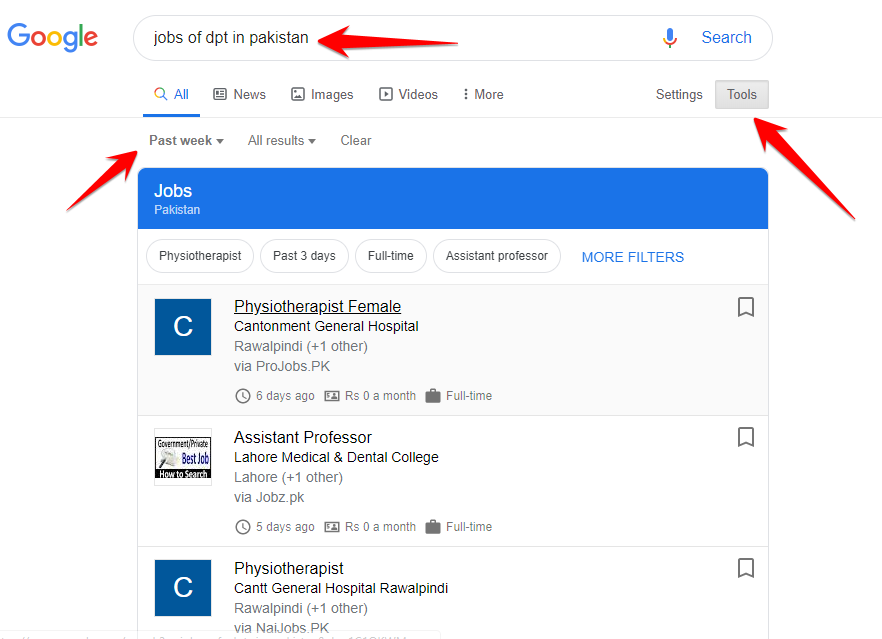Open the Physiotherapist Female job title

317,307
